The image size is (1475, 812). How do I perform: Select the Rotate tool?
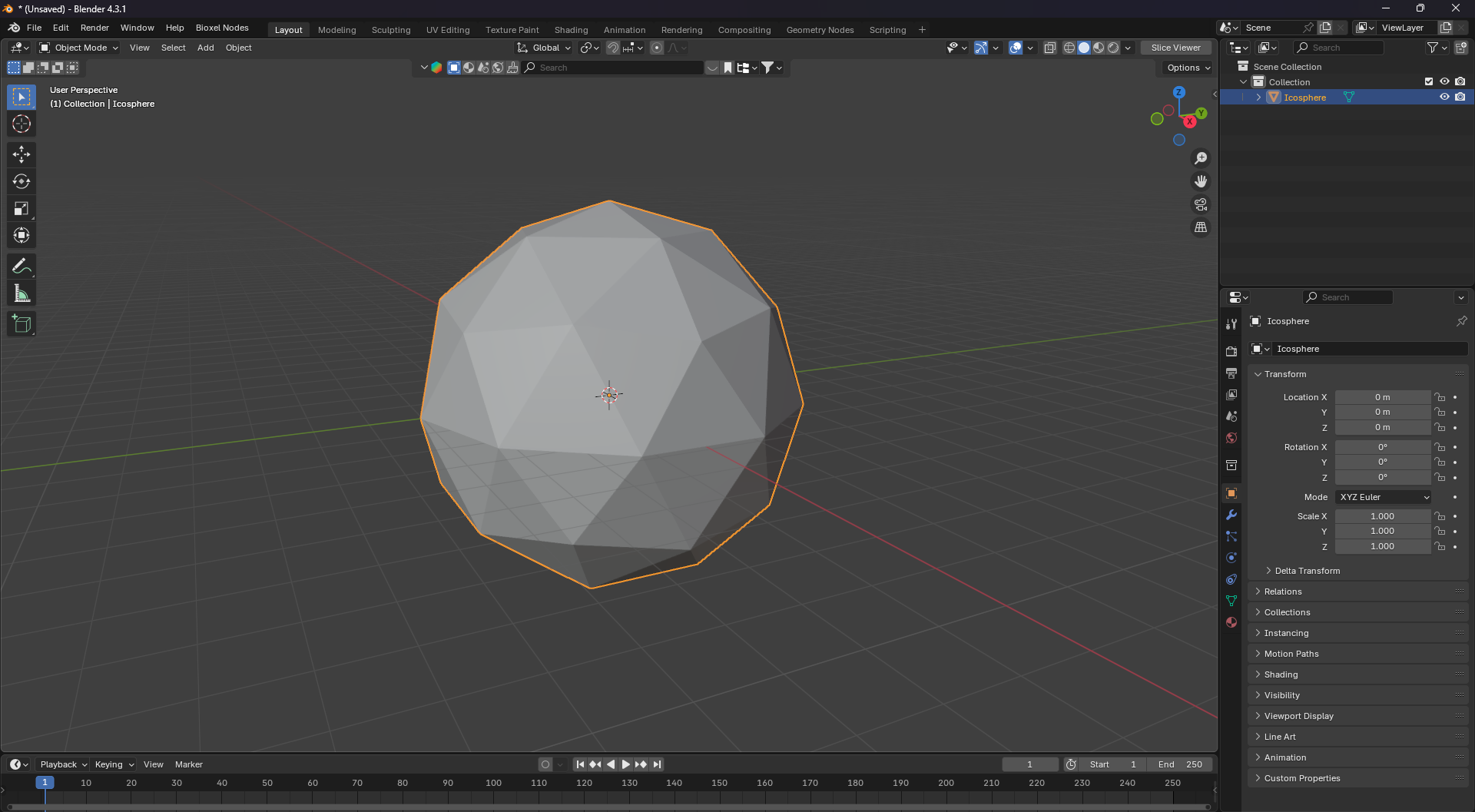point(22,181)
